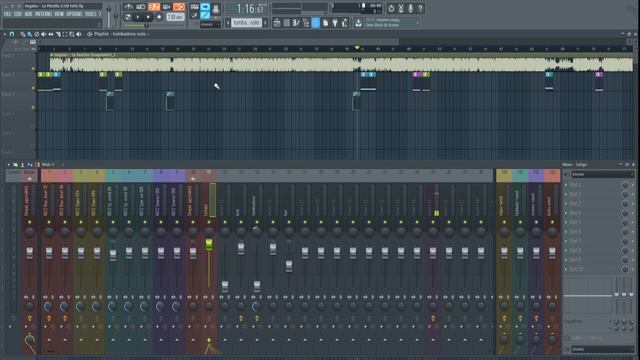Click the Play button in transport
This screenshot has width=640, height=360.
click(138, 17)
